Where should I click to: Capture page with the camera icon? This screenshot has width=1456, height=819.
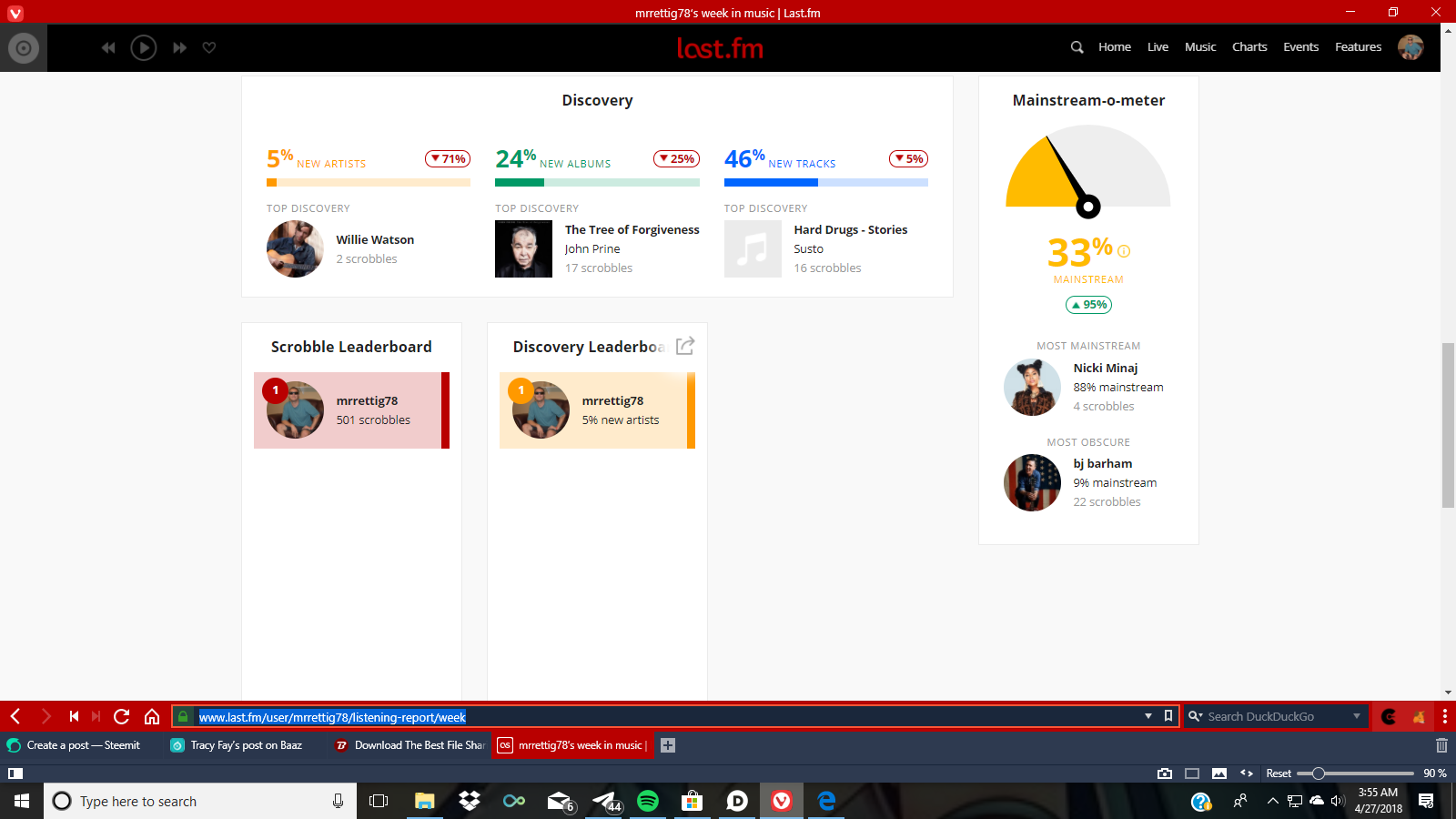coord(1165,773)
